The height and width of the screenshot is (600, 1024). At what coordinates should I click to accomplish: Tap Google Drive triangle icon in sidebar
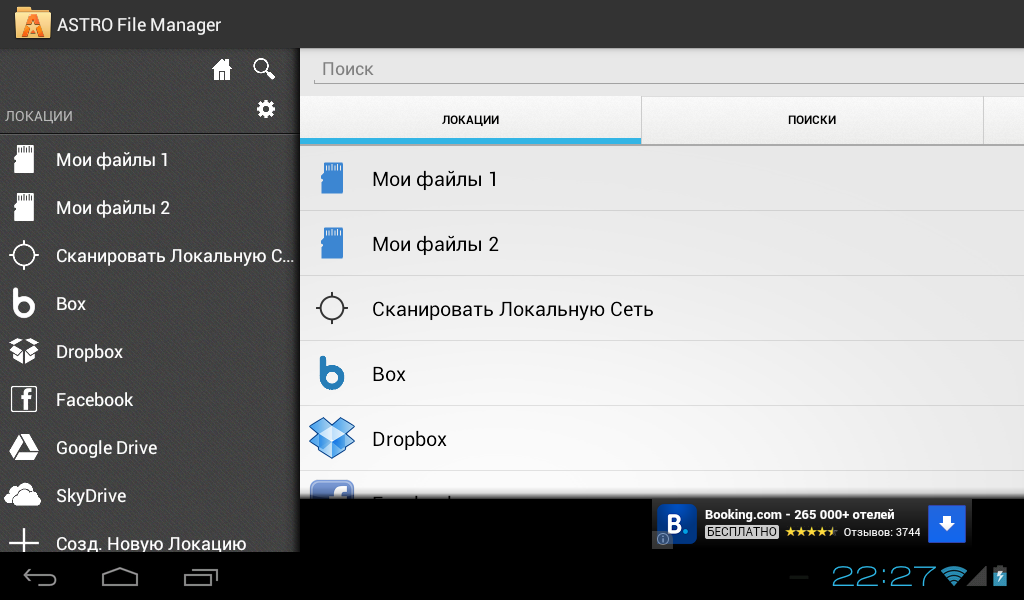(x=24, y=447)
